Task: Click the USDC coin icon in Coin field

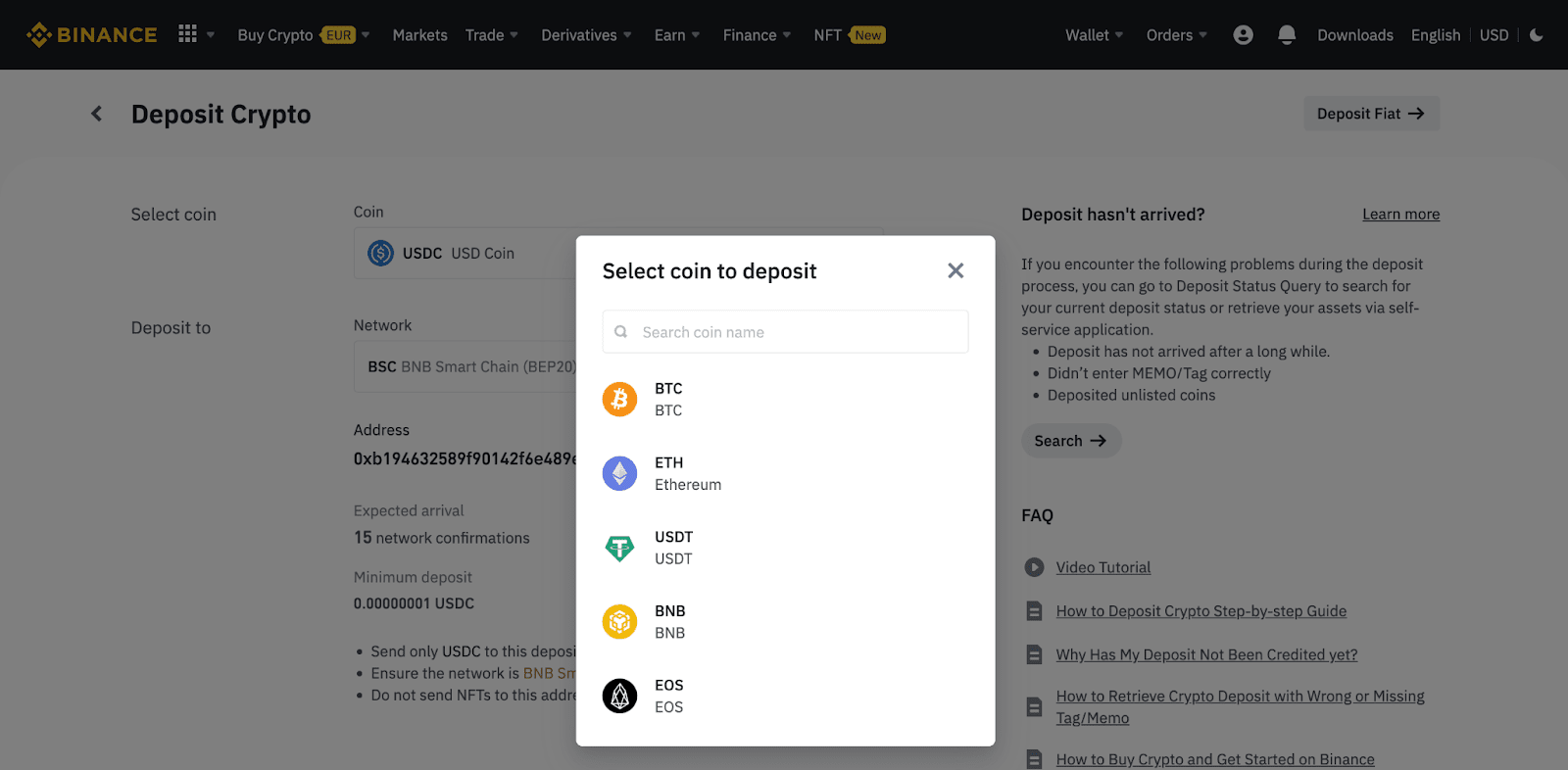Action: [380, 253]
